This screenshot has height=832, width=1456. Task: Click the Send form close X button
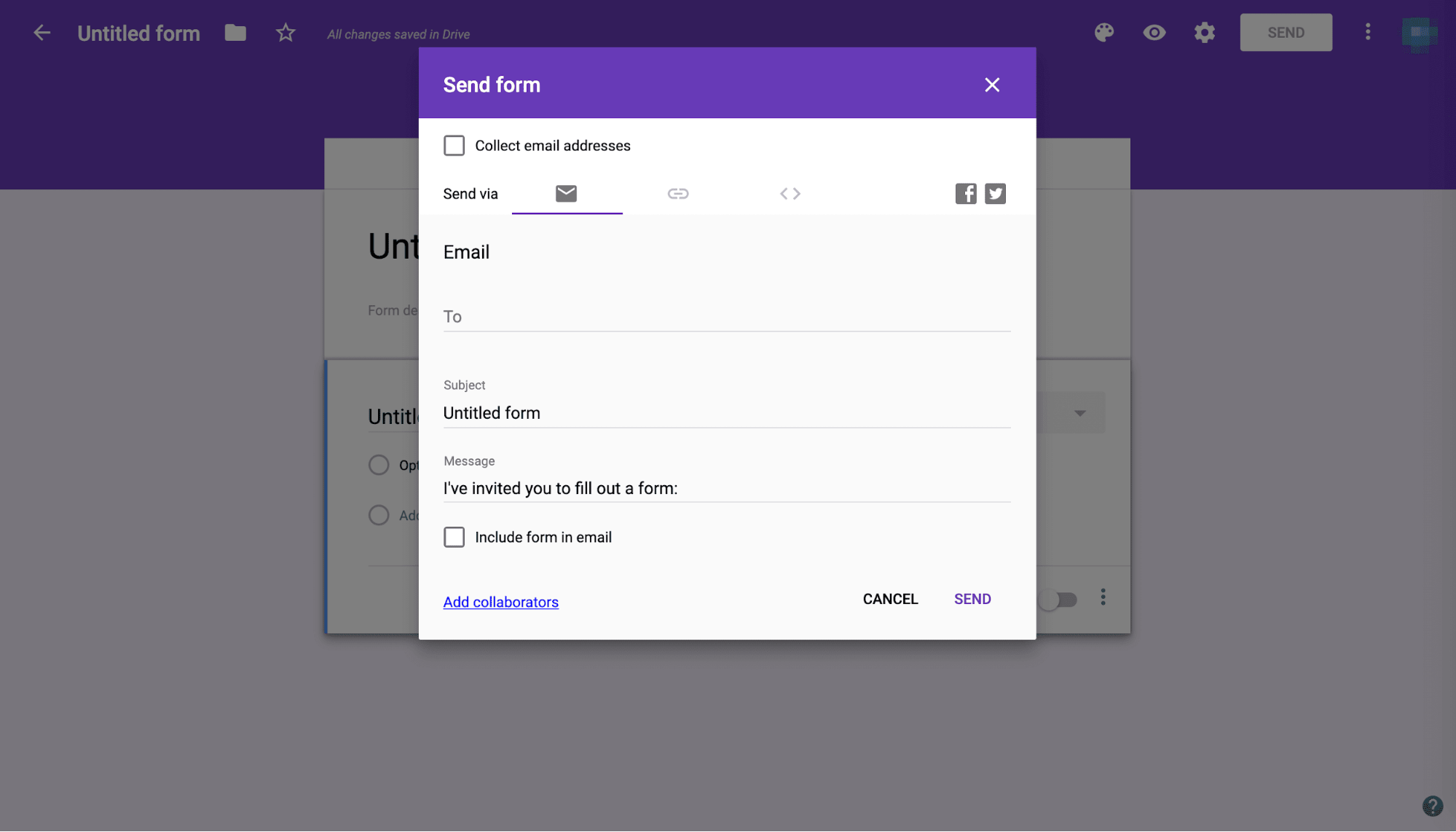point(991,85)
